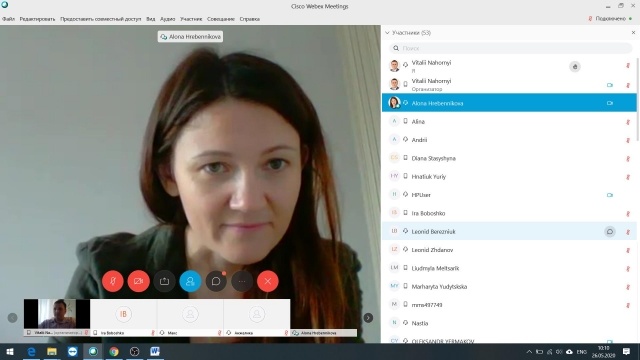
Task: Click the Подключено connection status
Action: pyautogui.click(x=610, y=19)
